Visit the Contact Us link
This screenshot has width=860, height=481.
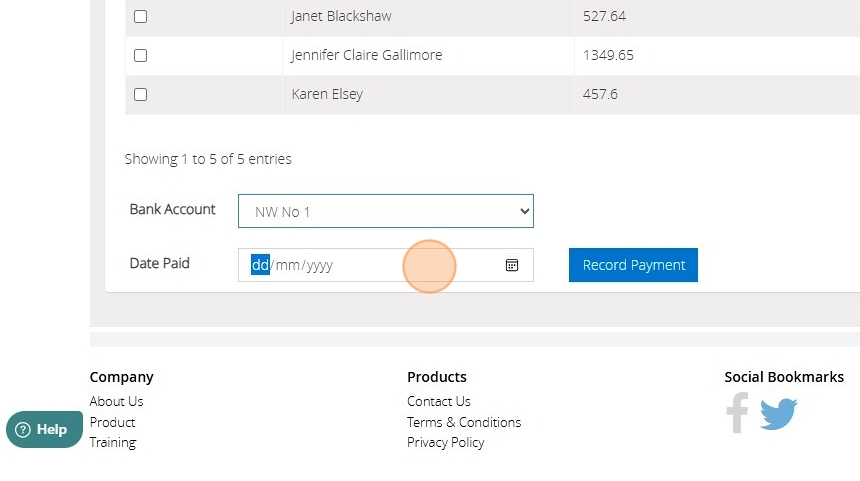pos(438,401)
